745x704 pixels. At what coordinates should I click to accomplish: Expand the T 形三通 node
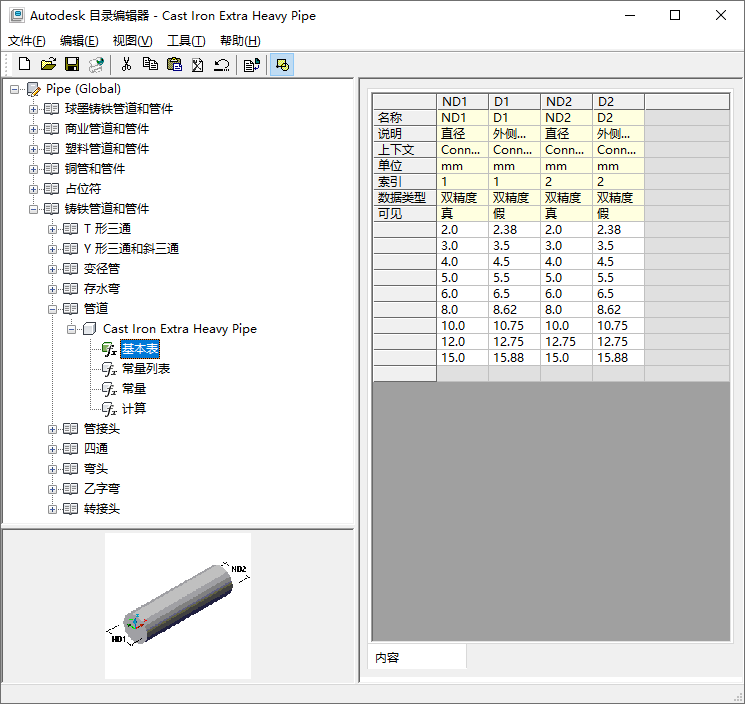pos(52,229)
